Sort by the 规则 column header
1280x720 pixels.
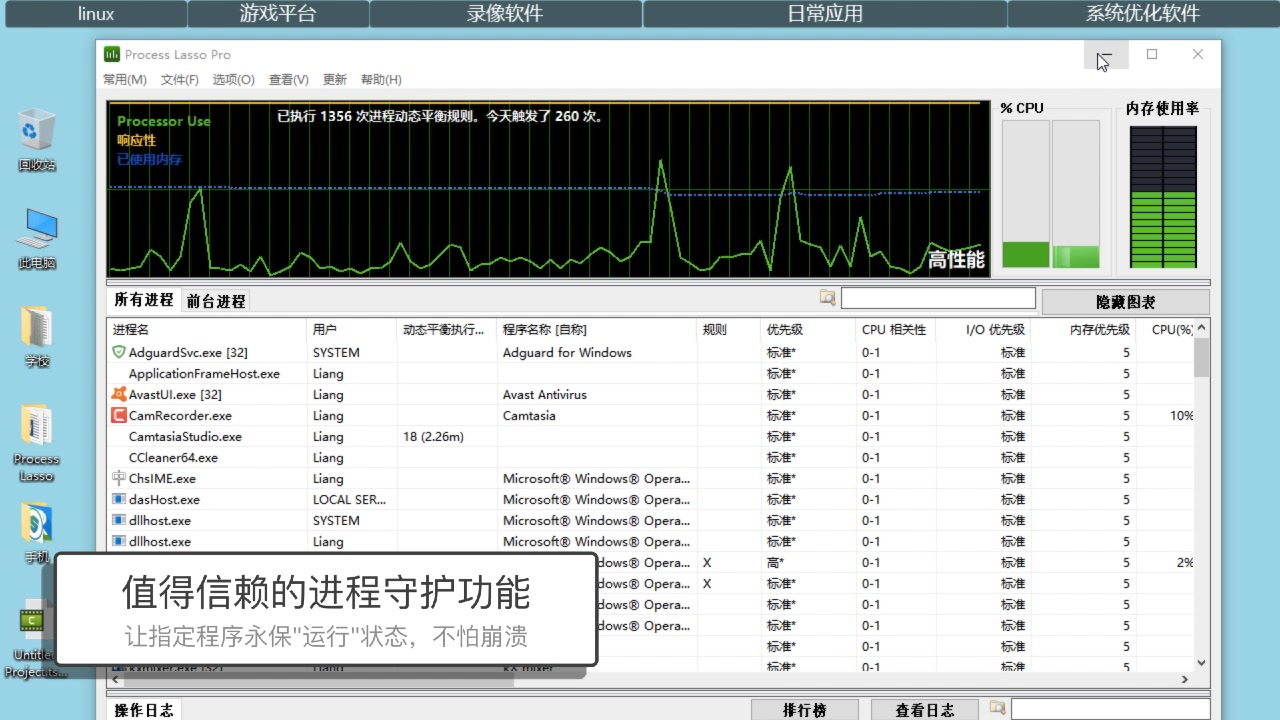coord(729,329)
